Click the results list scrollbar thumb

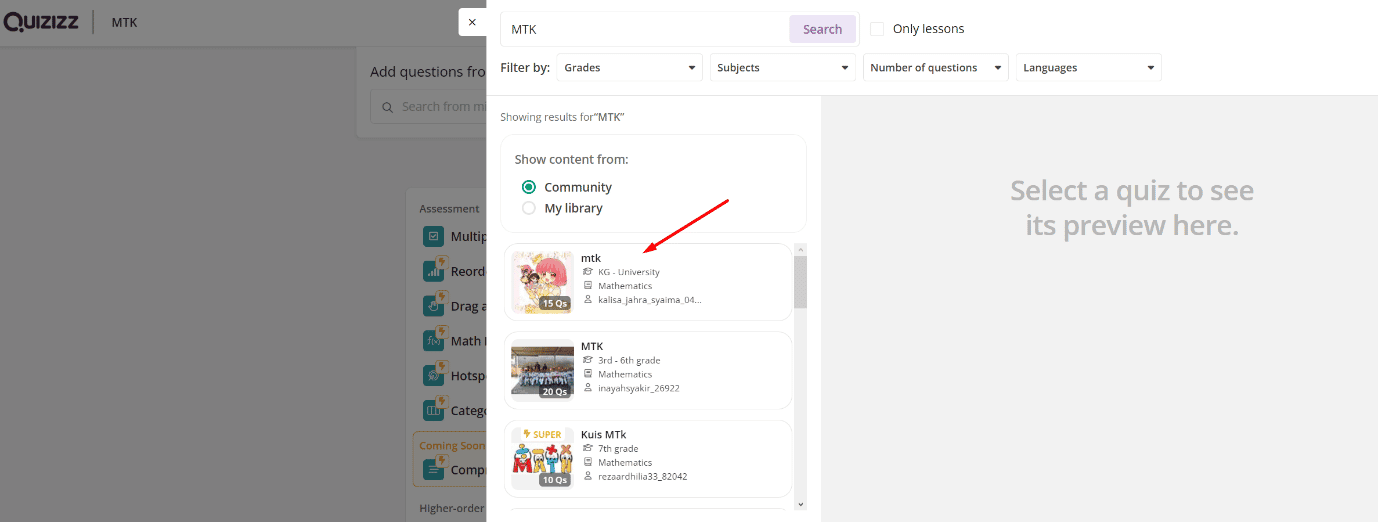pyautogui.click(x=800, y=281)
